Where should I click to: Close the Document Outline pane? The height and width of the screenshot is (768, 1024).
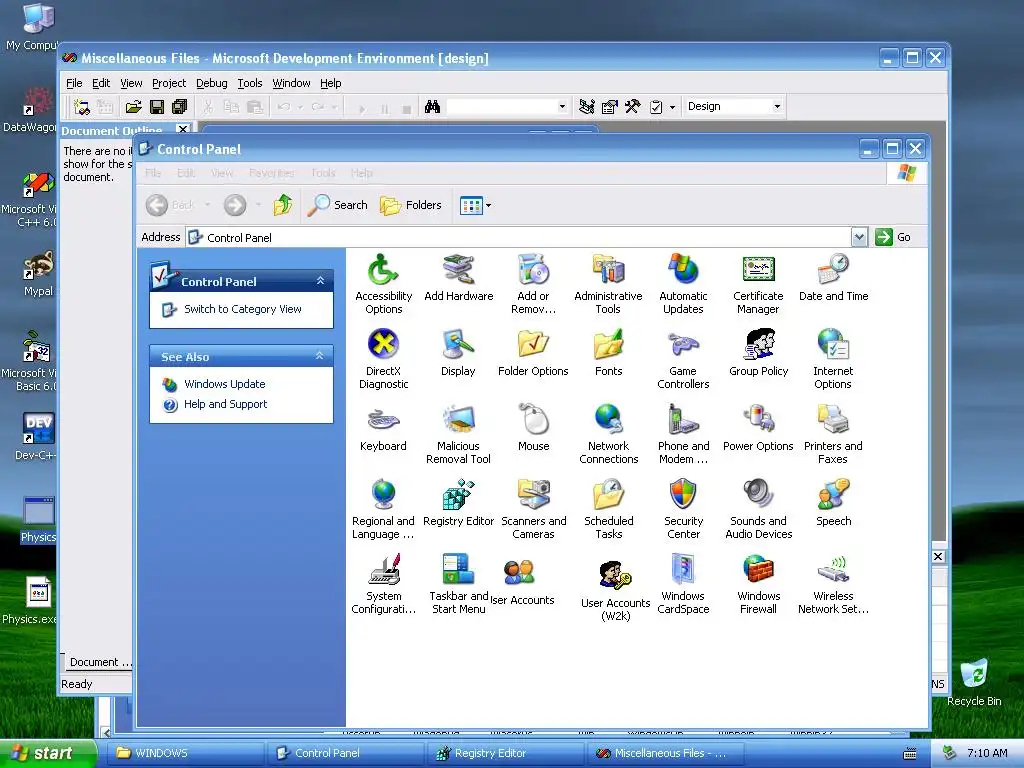click(x=183, y=130)
